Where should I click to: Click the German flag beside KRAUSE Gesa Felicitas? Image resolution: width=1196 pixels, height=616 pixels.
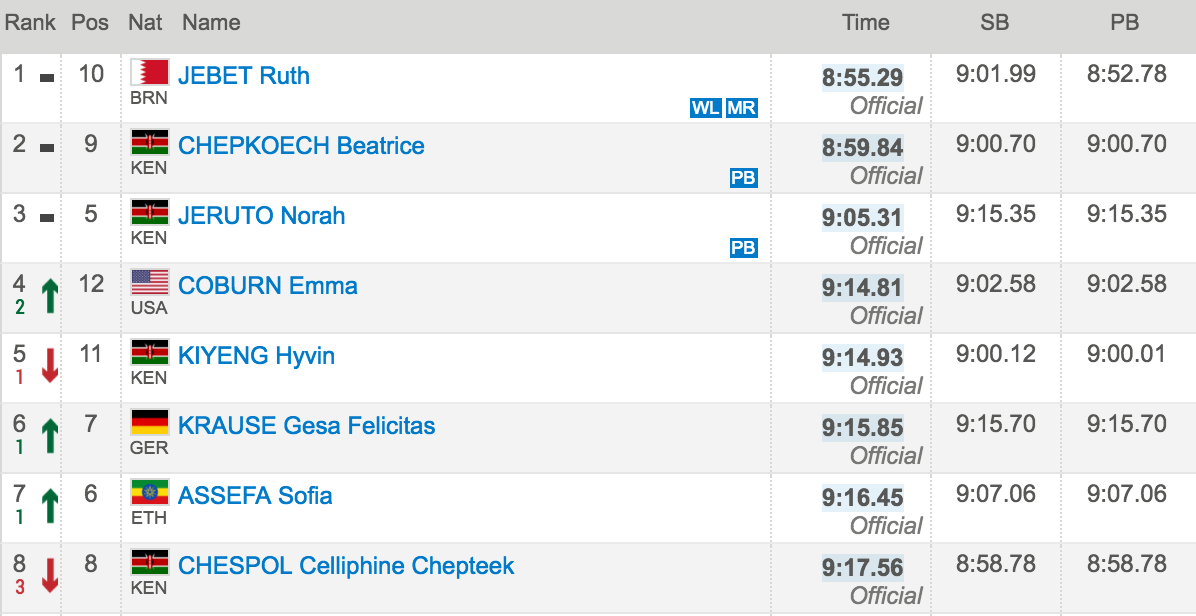pyautogui.click(x=150, y=423)
